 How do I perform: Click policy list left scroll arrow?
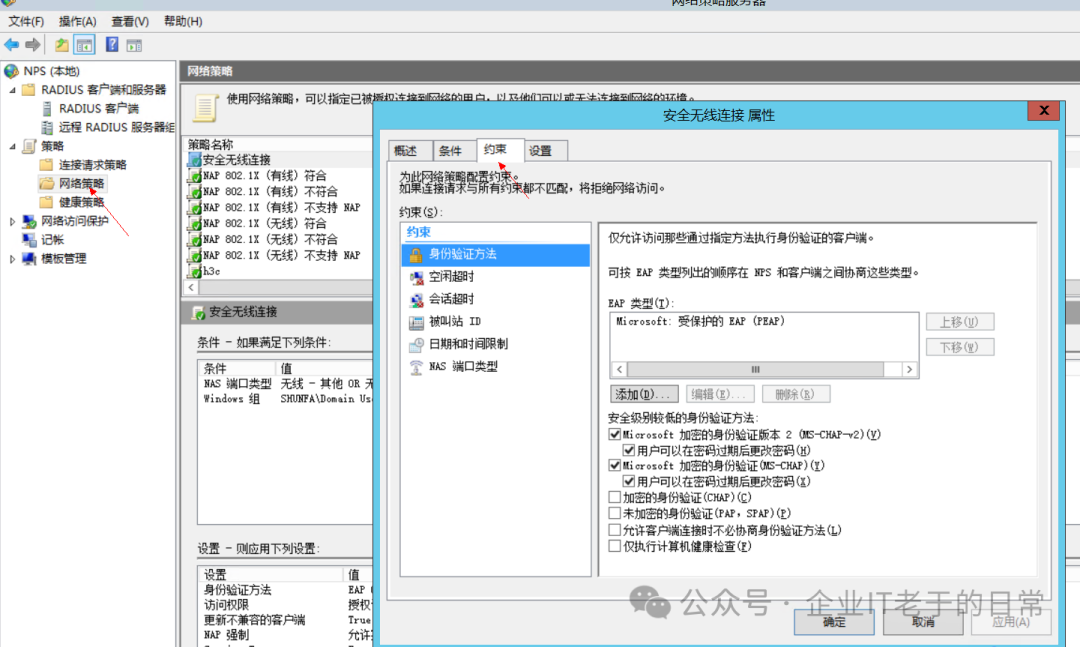click(x=191, y=287)
